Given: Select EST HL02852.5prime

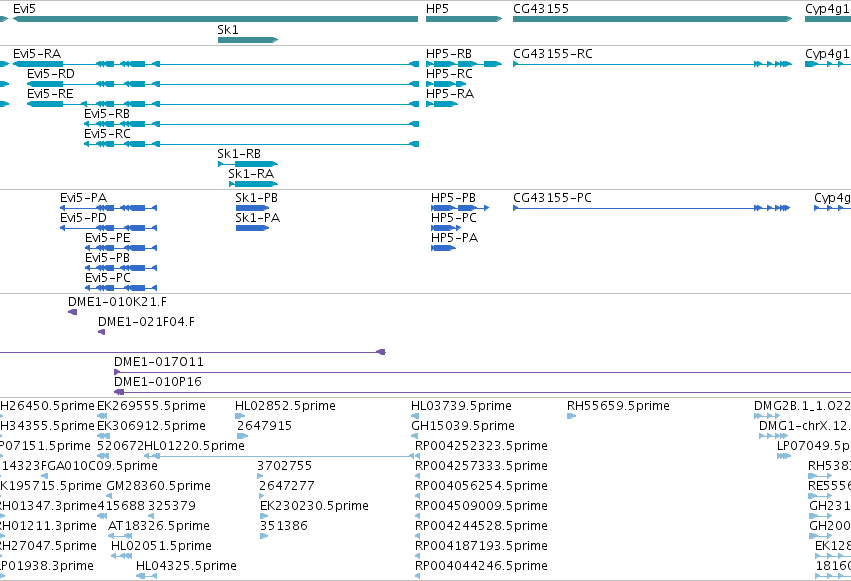Looking at the screenshot, I should coord(285,406).
